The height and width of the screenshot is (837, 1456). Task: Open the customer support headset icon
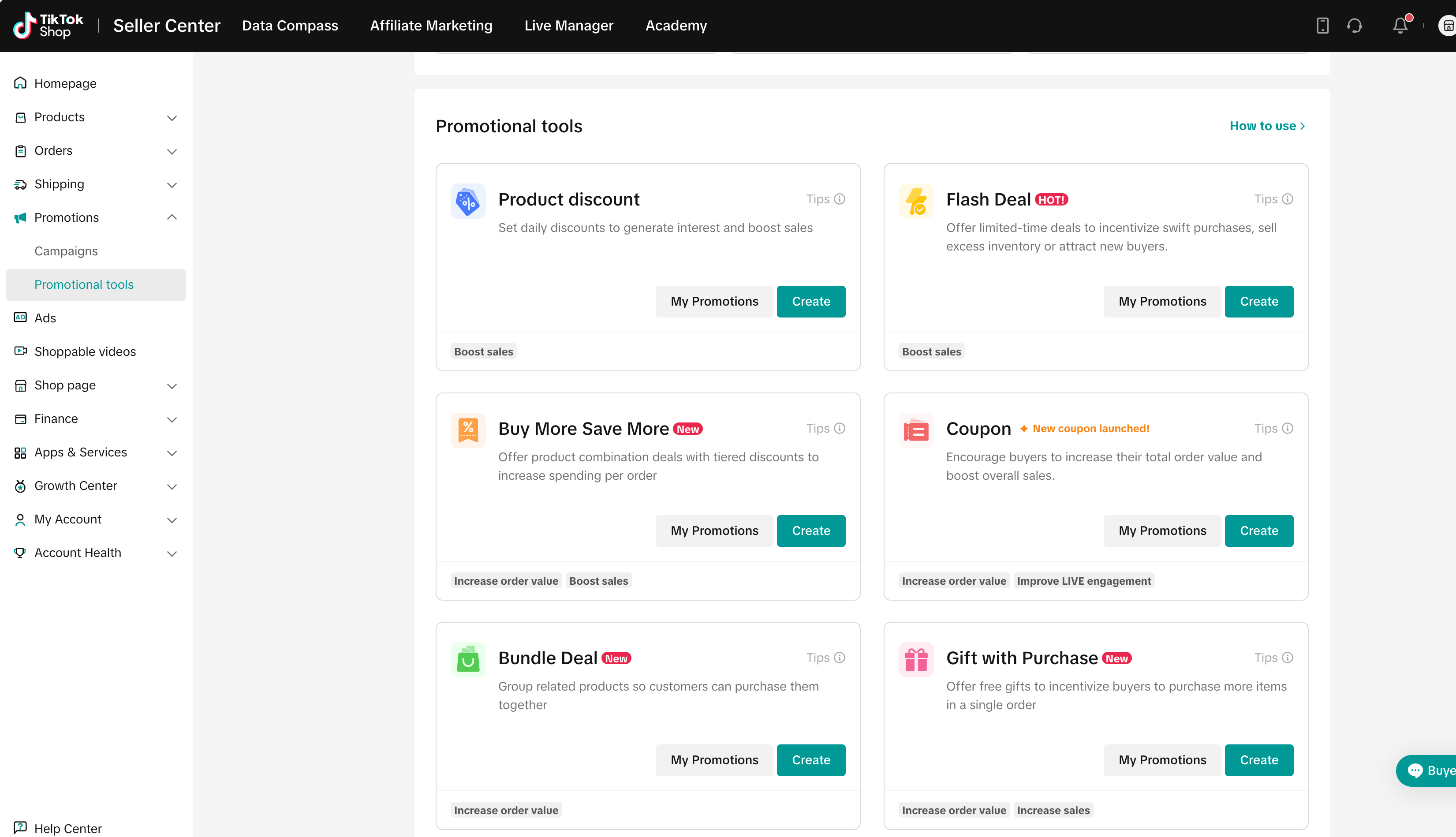click(1354, 26)
